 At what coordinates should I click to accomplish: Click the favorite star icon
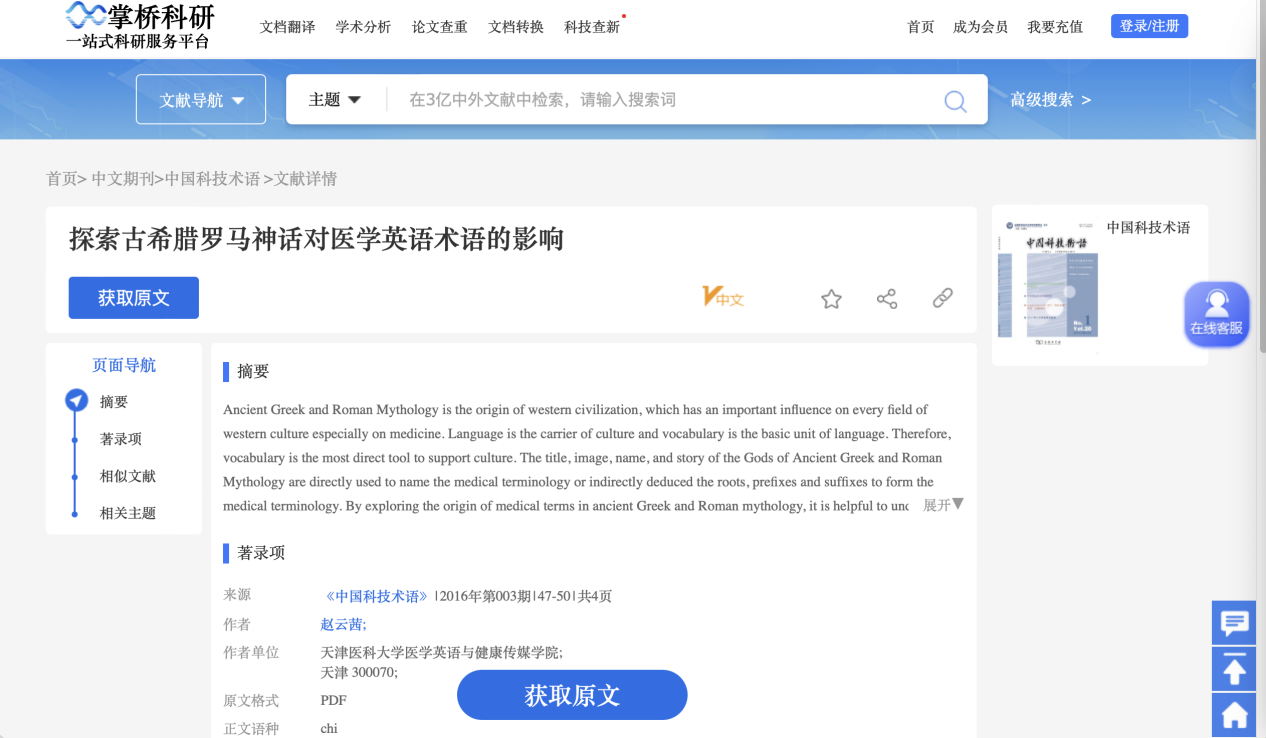tap(831, 299)
